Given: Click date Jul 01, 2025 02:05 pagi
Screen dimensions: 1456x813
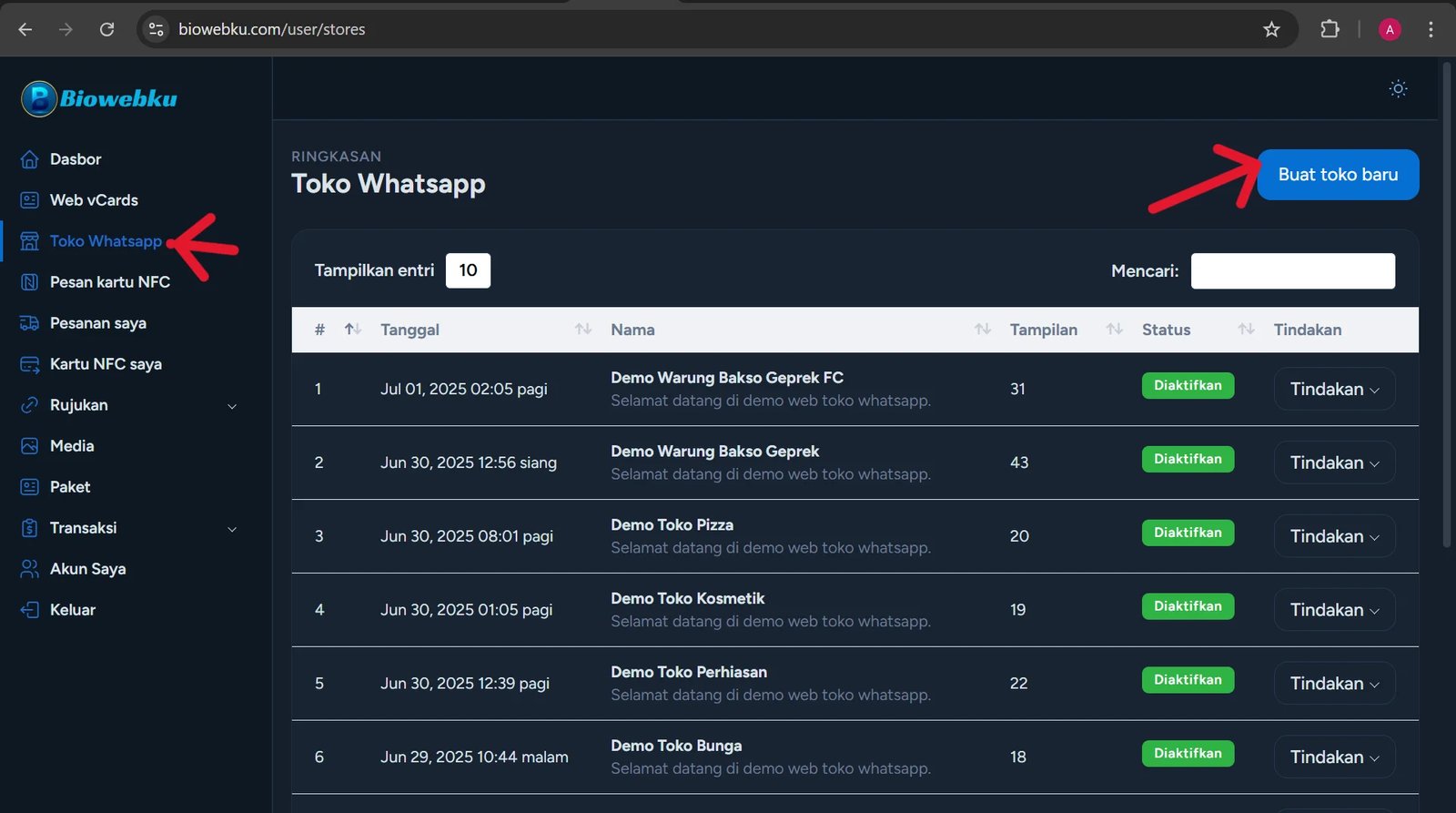Looking at the screenshot, I should [464, 389].
